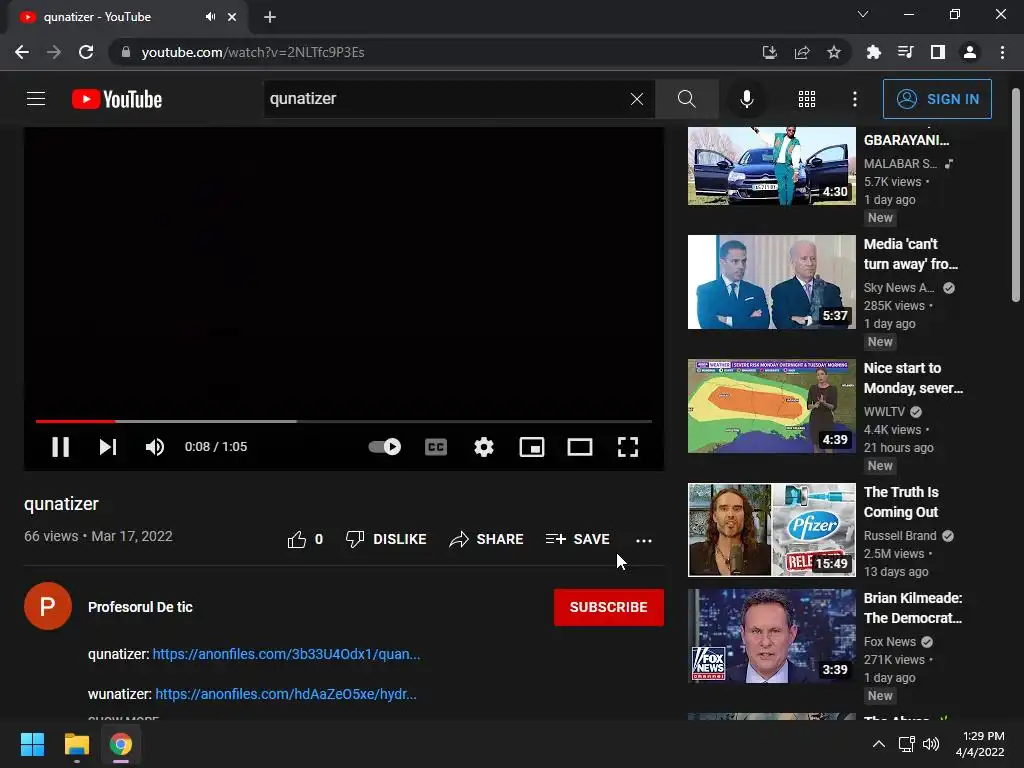The width and height of the screenshot is (1024, 768).
Task: Click the DISLIKE button
Action: click(386, 539)
